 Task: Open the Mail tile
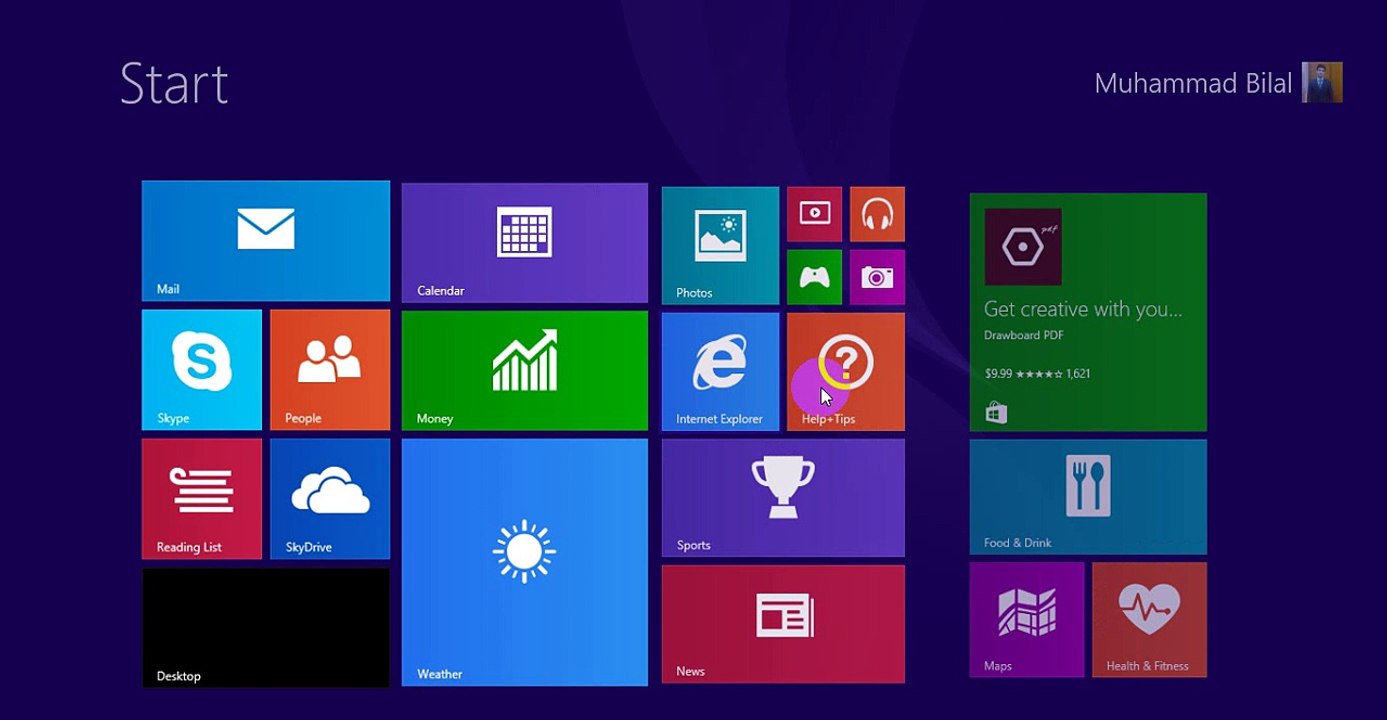coord(265,241)
